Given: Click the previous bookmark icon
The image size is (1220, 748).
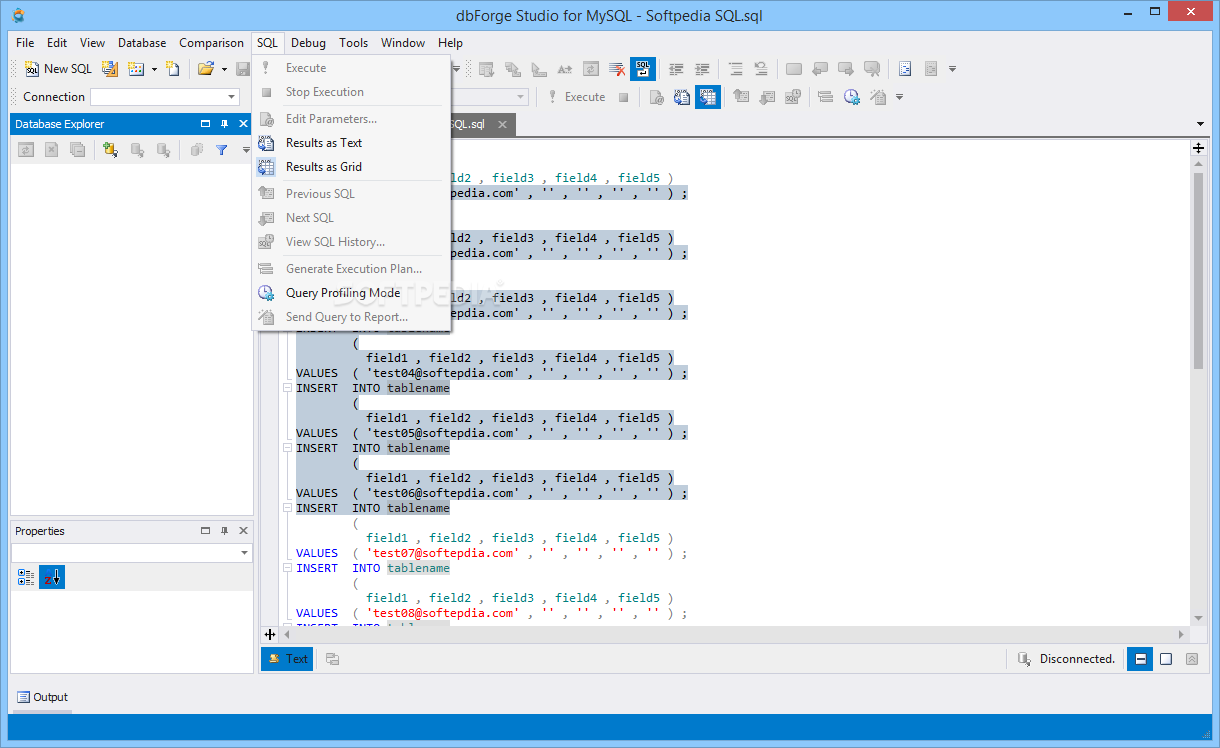Looking at the screenshot, I should coord(820,69).
